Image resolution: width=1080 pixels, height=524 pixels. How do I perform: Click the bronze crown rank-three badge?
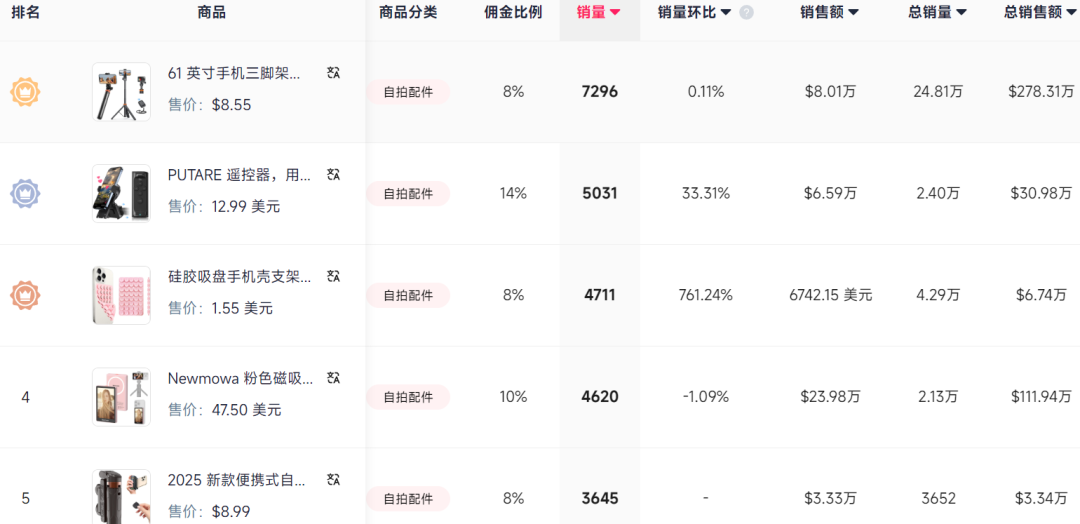point(25,295)
